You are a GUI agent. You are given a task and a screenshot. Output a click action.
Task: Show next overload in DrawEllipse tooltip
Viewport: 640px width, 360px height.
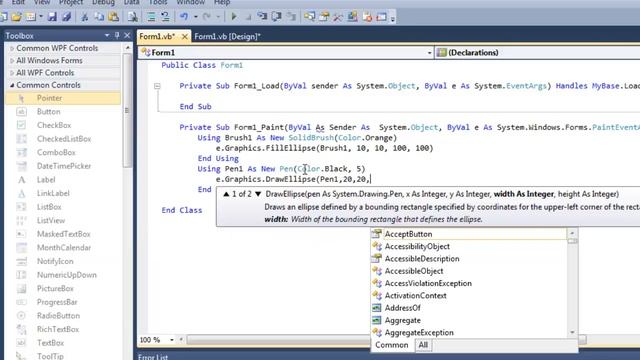pos(258,194)
